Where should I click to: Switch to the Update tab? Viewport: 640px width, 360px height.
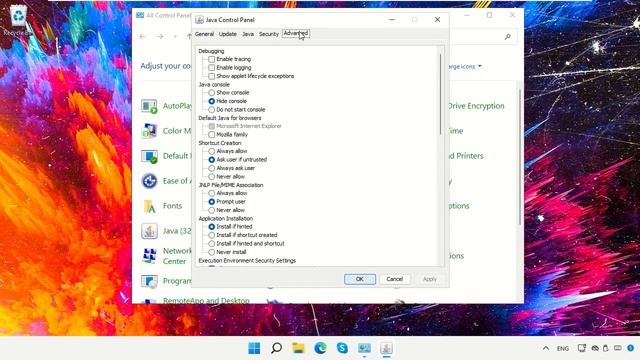click(227, 34)
